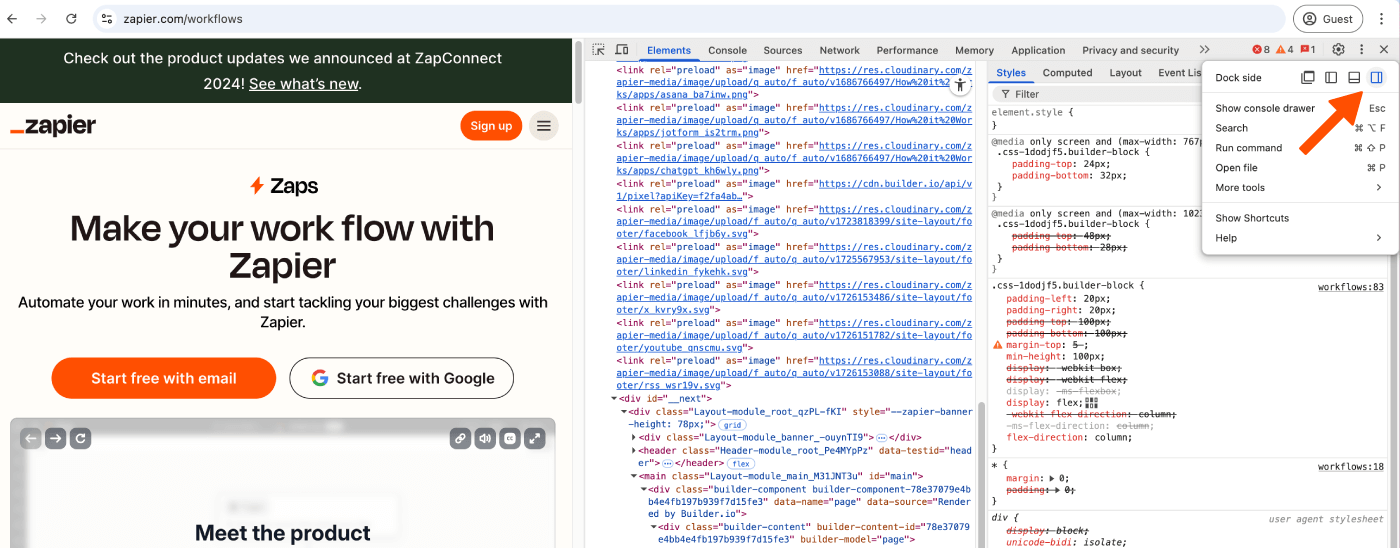The height and width of the screenshot is (548, 1400).
Task: Select Show console drawer menu item
Action: tap(1298, 108)
